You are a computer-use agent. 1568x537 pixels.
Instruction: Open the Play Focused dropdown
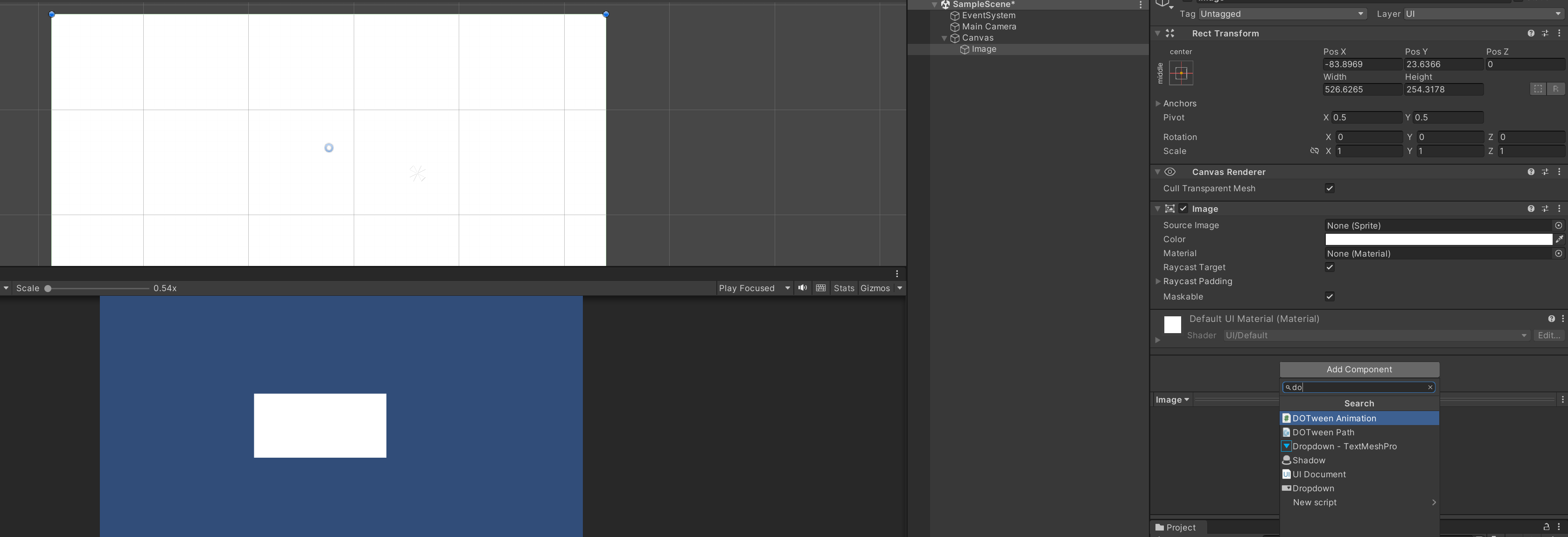coord(754,288)
